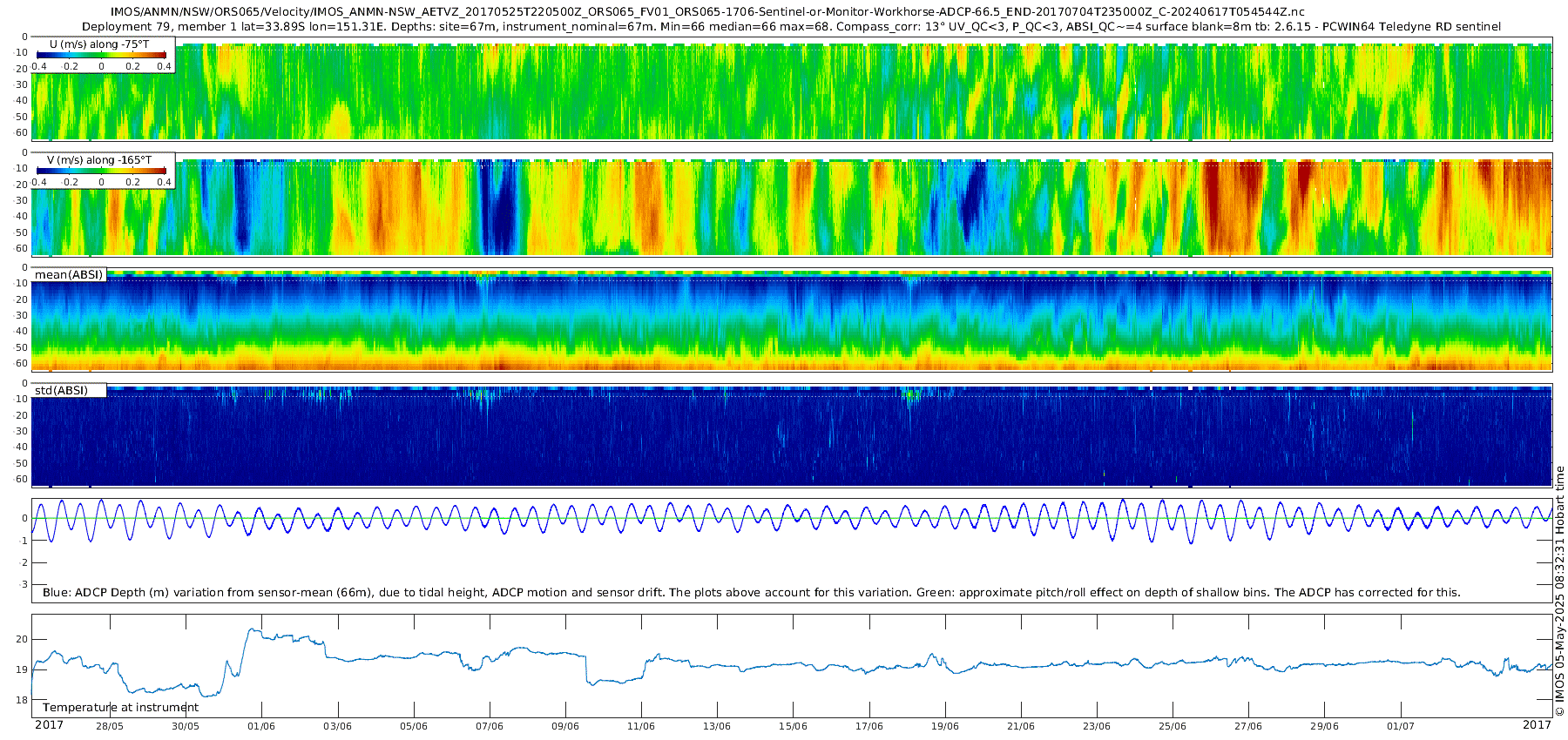Click the 'Deployment 79' metadata subtitle line

click(791, 27)
